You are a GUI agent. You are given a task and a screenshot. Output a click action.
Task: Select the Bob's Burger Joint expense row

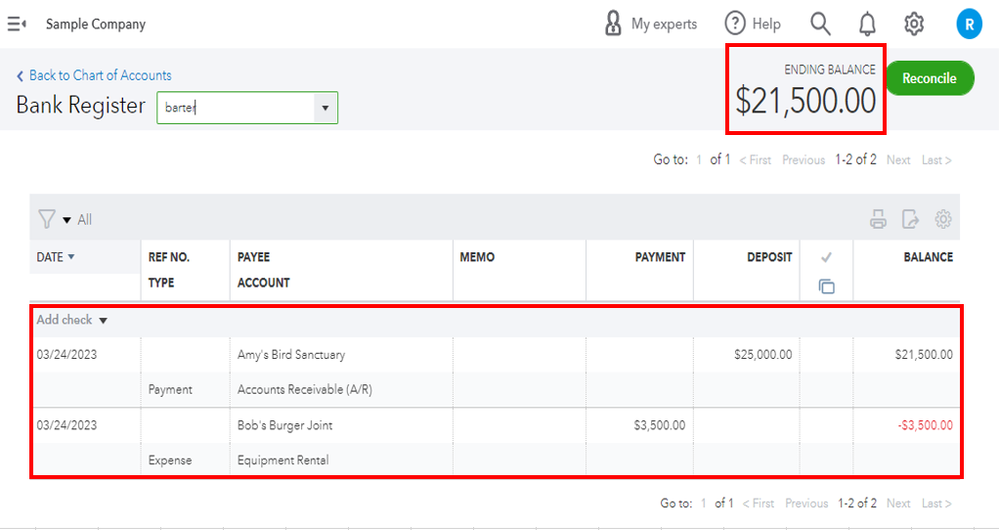284,426
